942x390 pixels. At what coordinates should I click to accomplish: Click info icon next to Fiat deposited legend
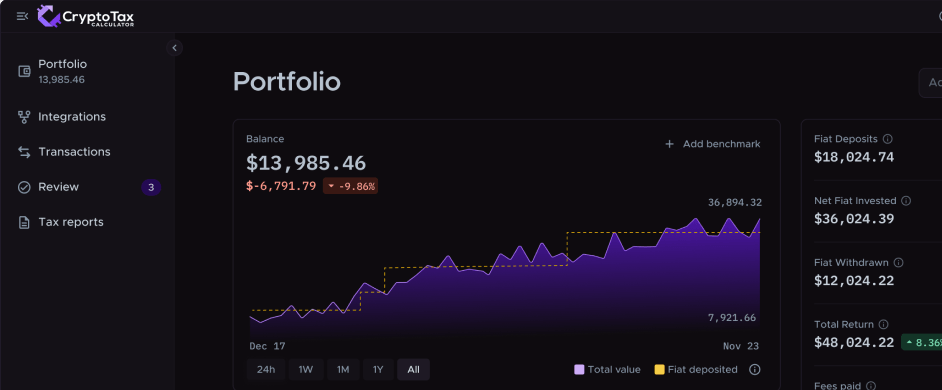coord(755,370)
